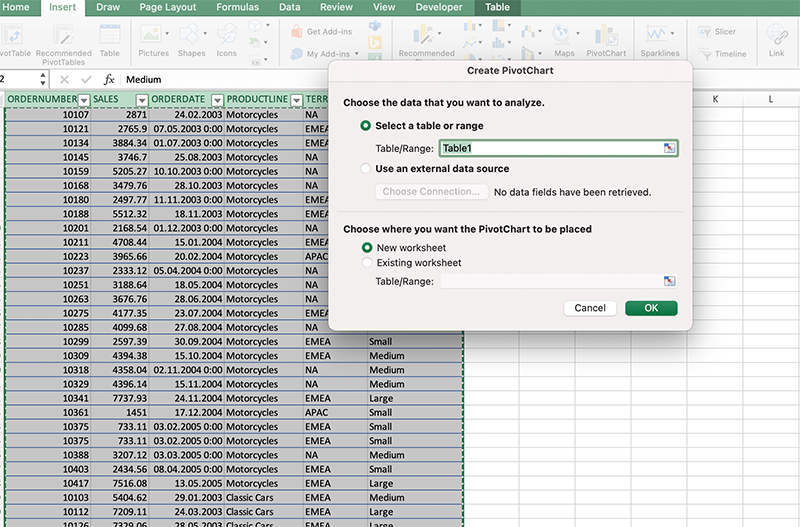Click the Recommended PivotTables icon

(64, 35)
